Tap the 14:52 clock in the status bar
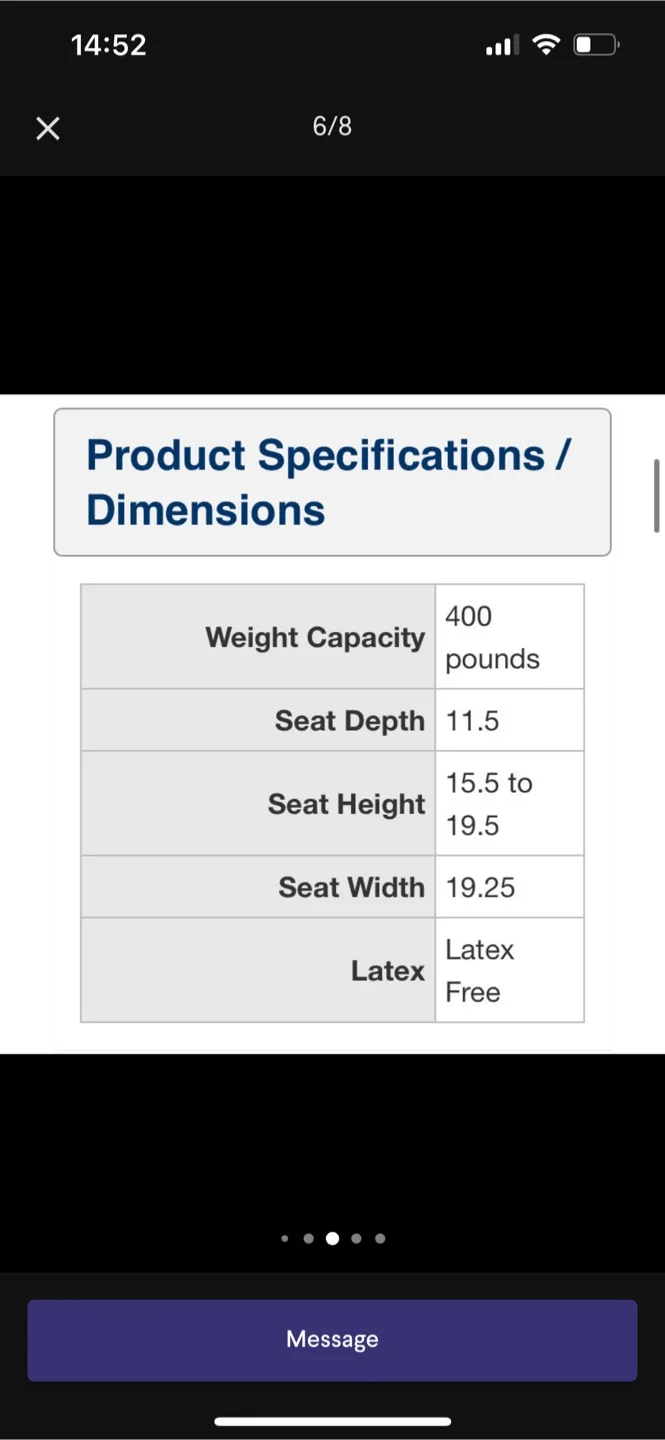The height and width of the screenshot is (1440, 665). tap(108, 44)
